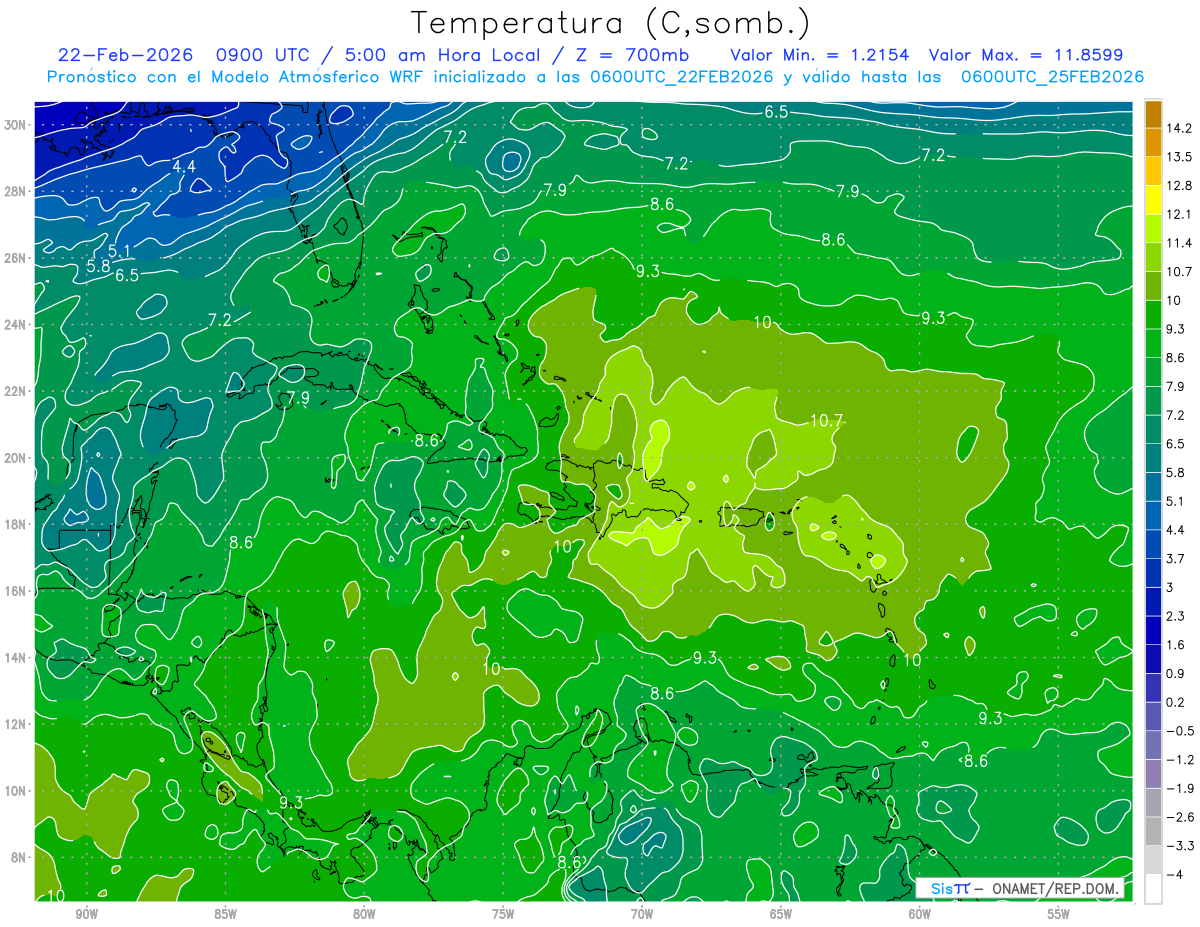Click the 4.4 contour label on the map
Viewport: 1200px width, 927px height.
tap(184, 166)
